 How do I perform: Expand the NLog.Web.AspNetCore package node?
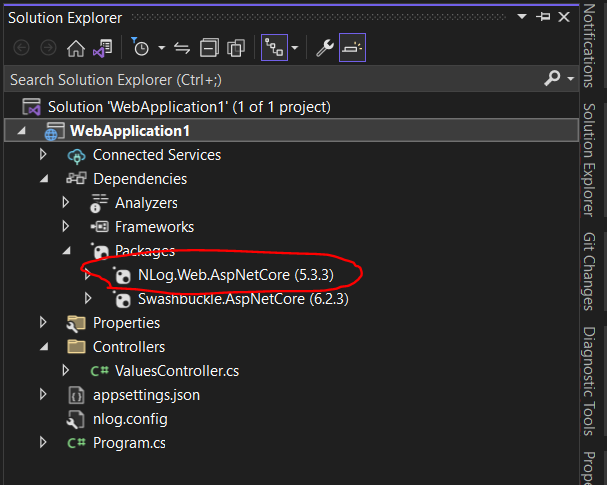tap(88, 275)
